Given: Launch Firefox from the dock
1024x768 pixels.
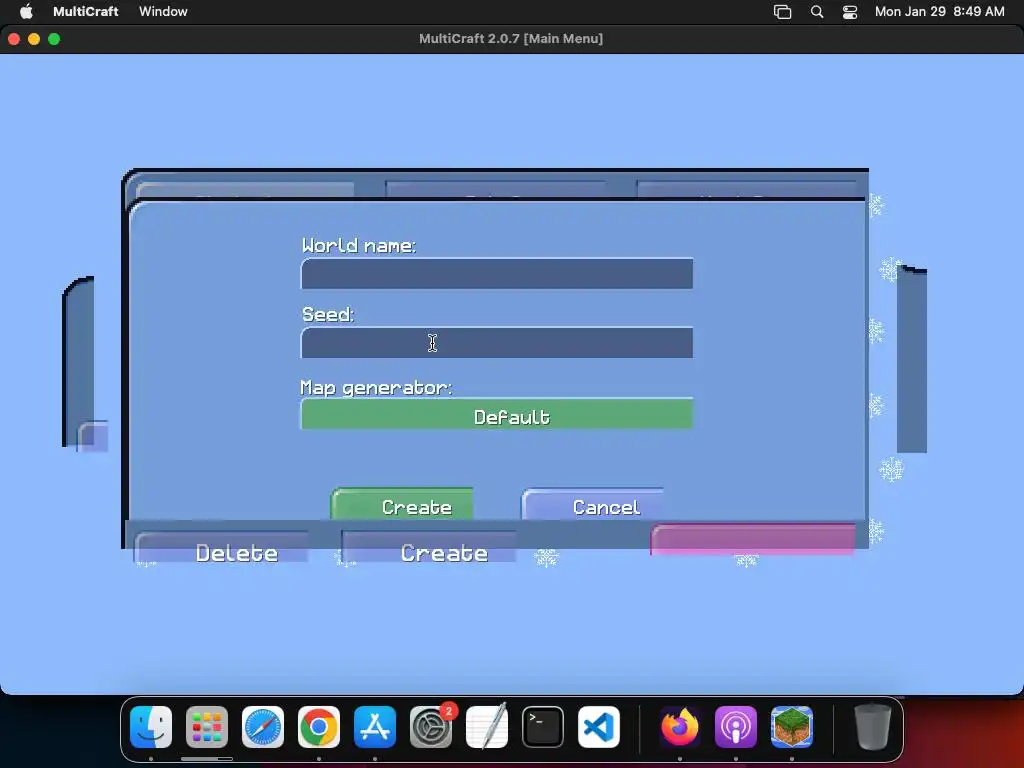Looking at the screenshot, I should 680,727.
